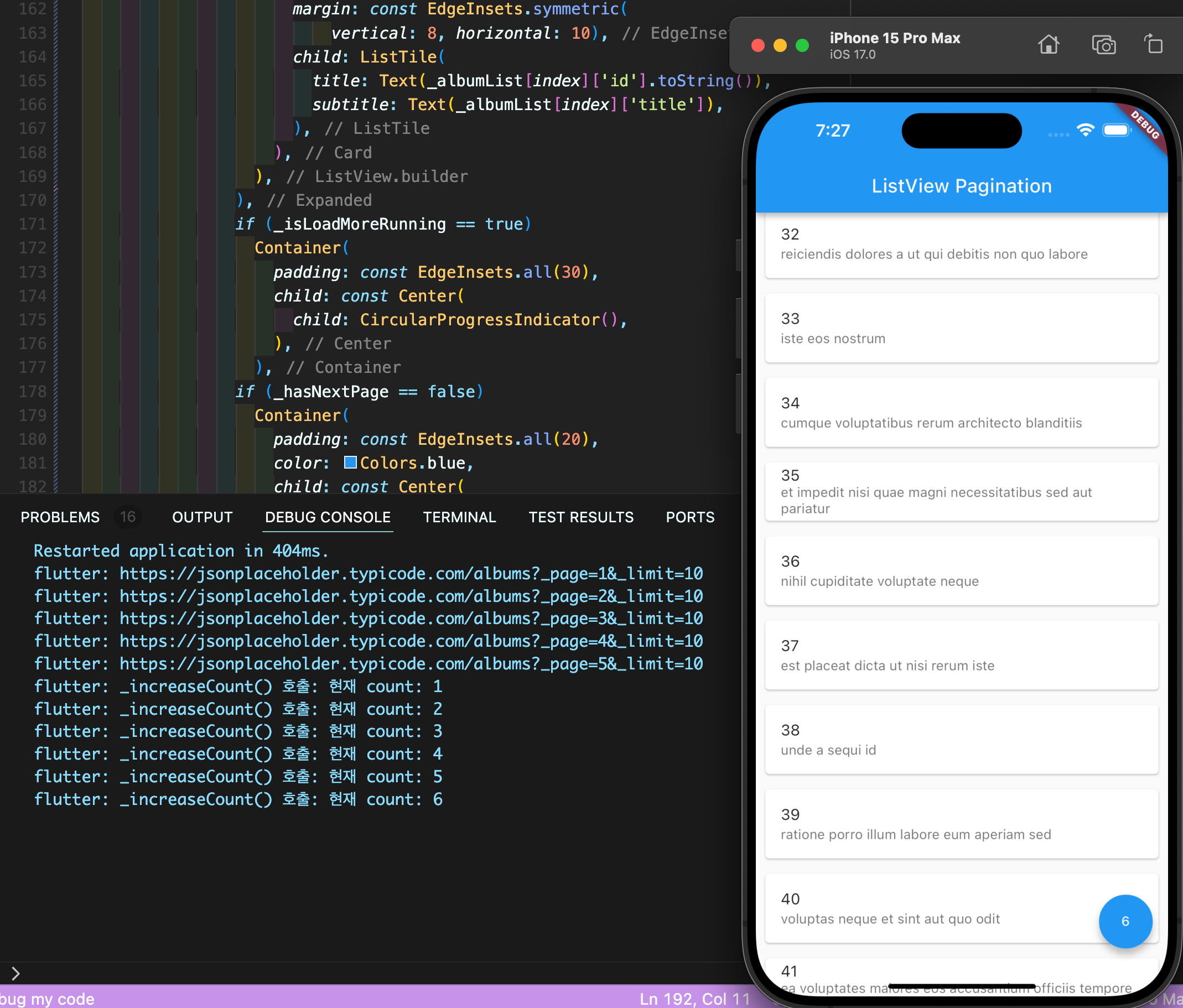Click the Wi-Fi icon in simulator status bar
The width and height of the screenshot is (1183, 1008).
click(1085, 131)
